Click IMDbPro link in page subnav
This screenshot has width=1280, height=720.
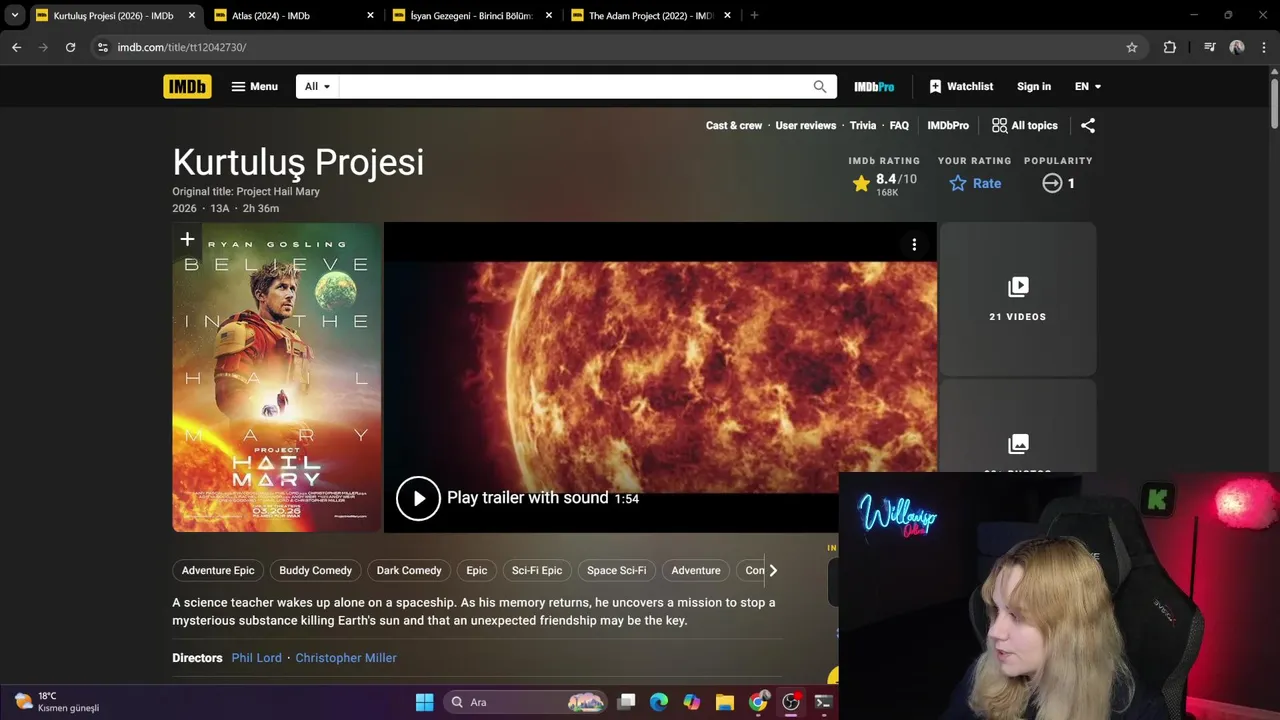click(948, 125)
